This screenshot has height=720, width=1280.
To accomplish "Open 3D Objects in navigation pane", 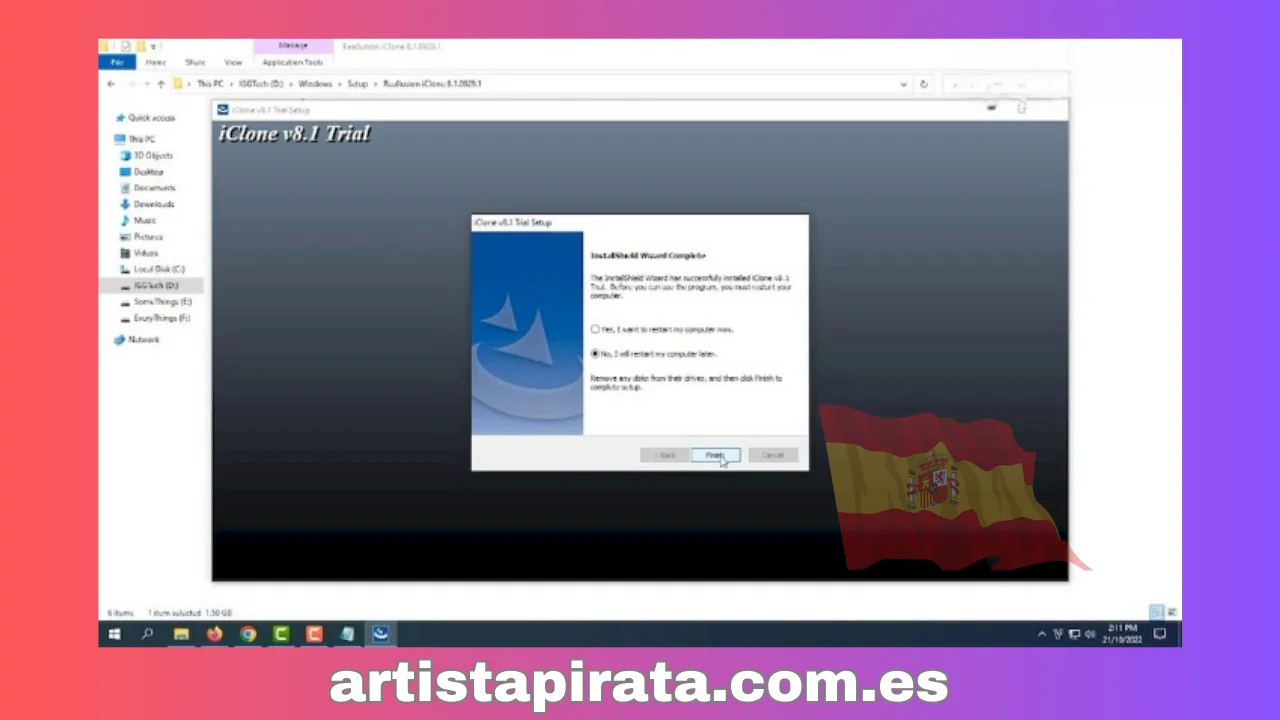I will [147, 155].
